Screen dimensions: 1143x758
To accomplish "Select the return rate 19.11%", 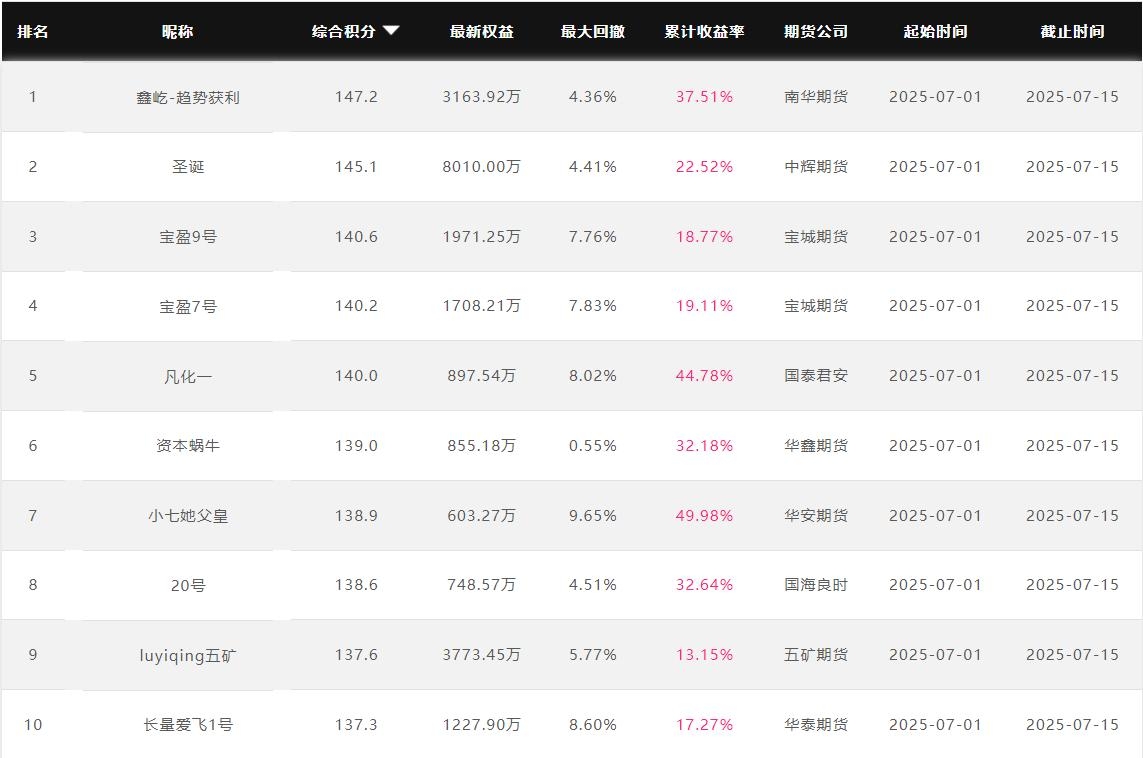I will (x=704, y=306).
